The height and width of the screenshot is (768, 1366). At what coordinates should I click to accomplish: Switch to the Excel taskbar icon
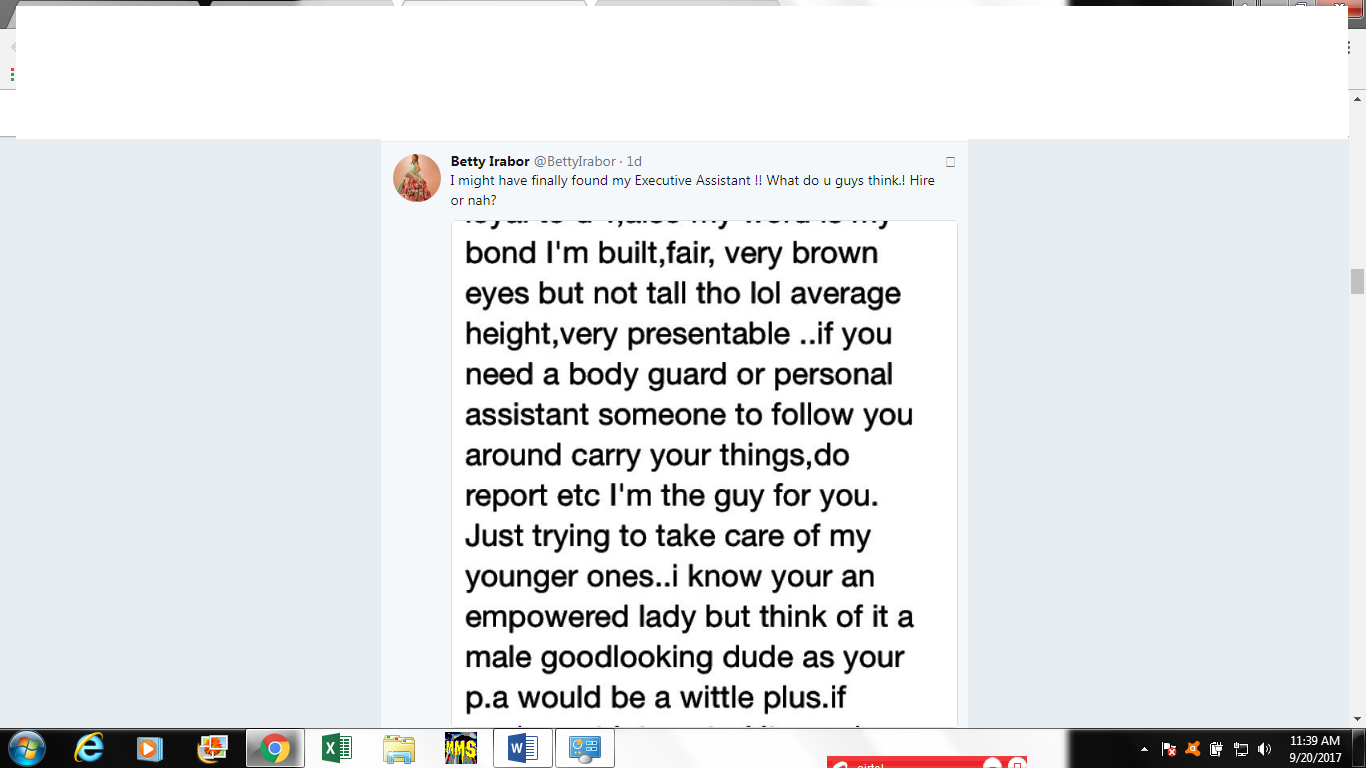336,748
